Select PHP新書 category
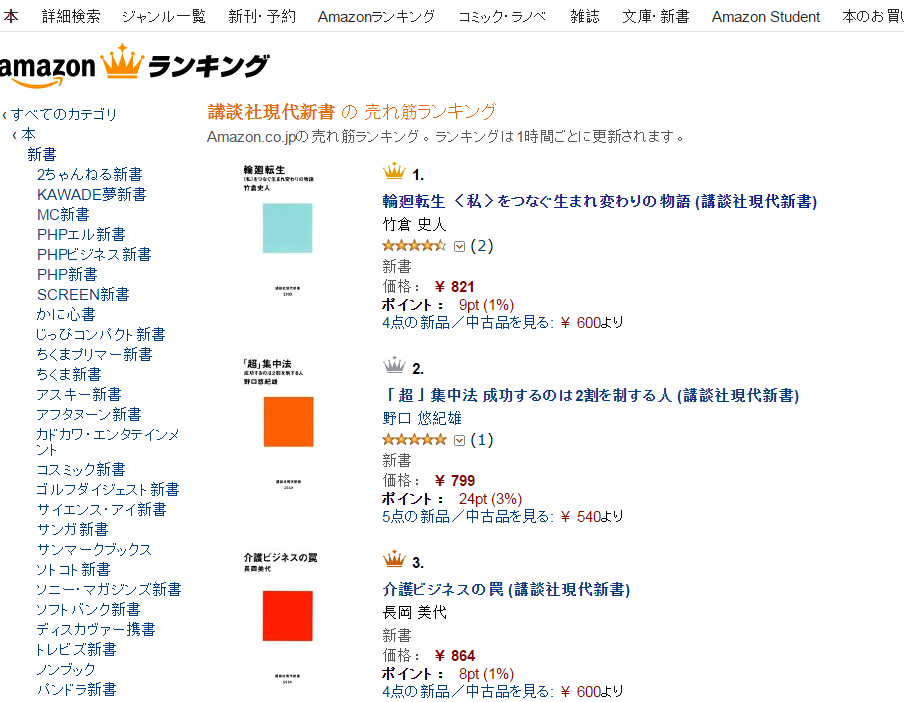Viewport: 904px width, 702px height. 67,274
